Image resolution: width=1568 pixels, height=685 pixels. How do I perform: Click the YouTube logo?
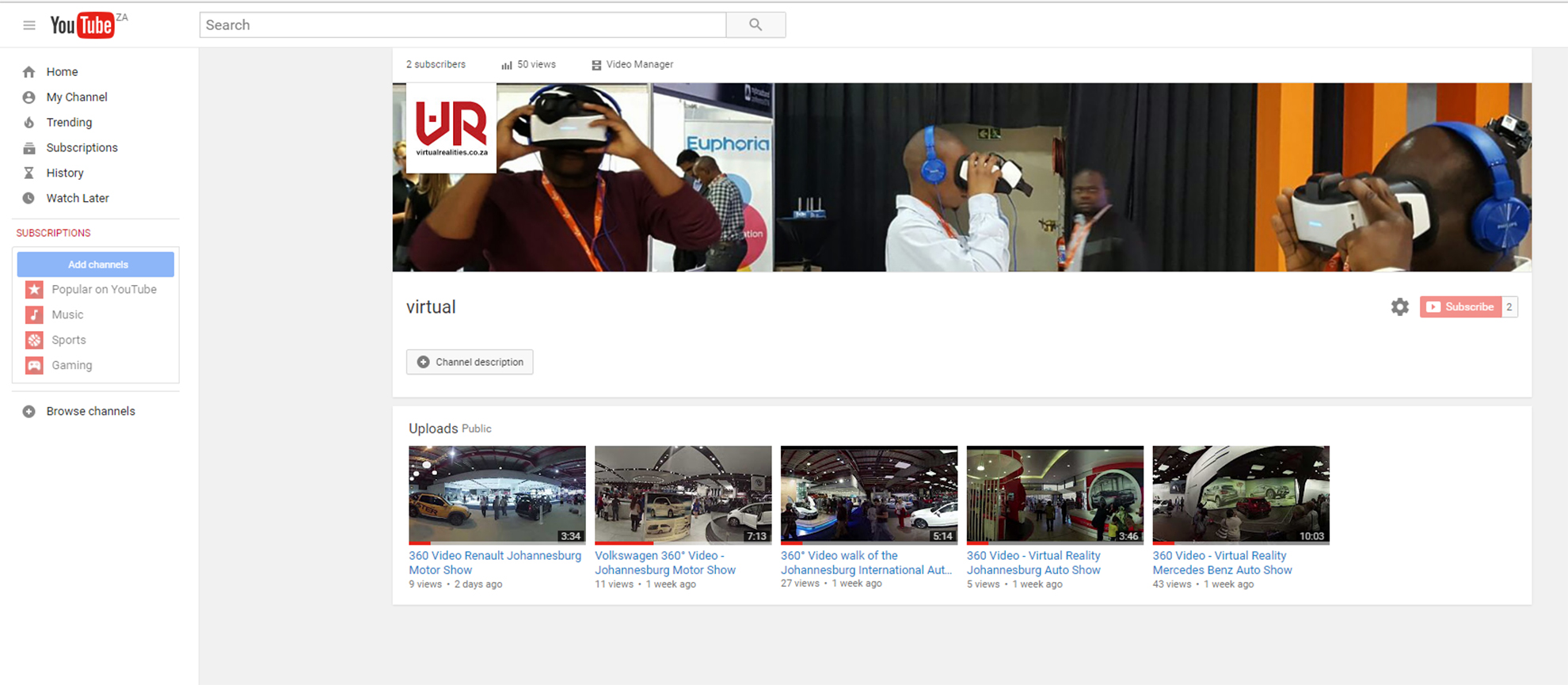coord(82,25)
